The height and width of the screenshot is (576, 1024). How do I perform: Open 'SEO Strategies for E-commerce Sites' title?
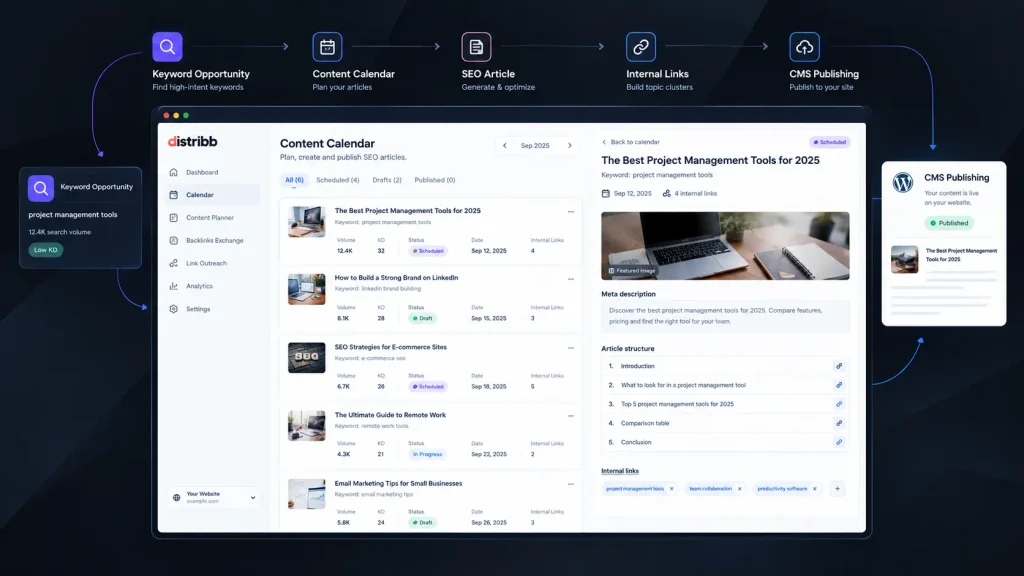[391, 347]
